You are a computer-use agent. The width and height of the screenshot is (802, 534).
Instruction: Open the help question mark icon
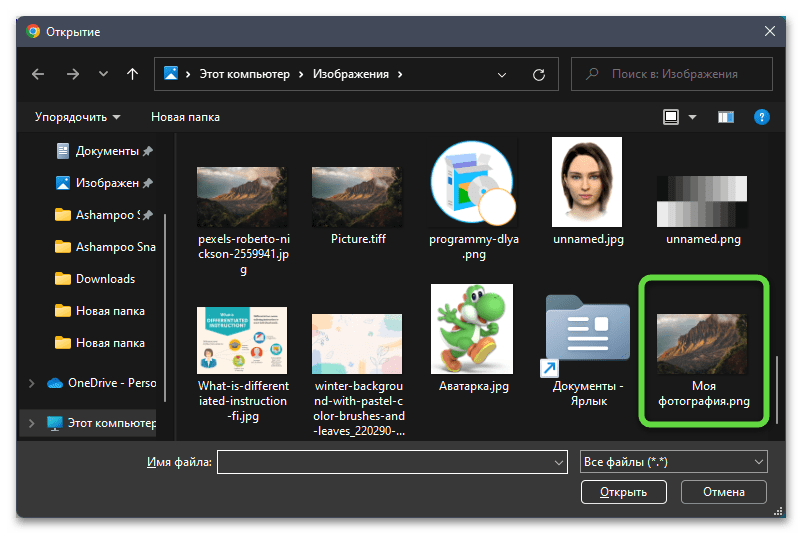pyautogui.click(x=761, y=117)
